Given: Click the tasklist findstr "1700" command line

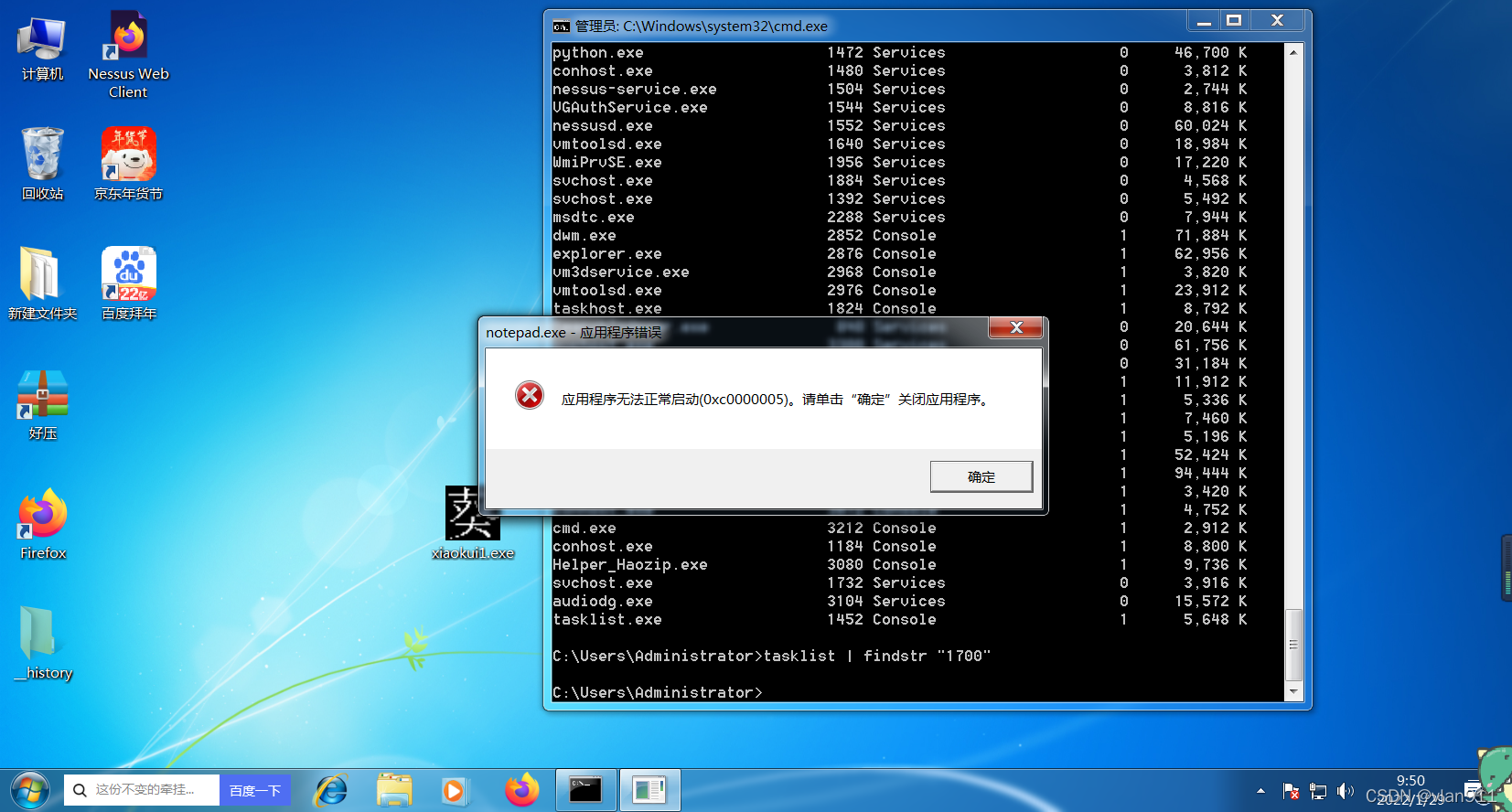Looking at the screenshot, I should click(x=772, y=657).
